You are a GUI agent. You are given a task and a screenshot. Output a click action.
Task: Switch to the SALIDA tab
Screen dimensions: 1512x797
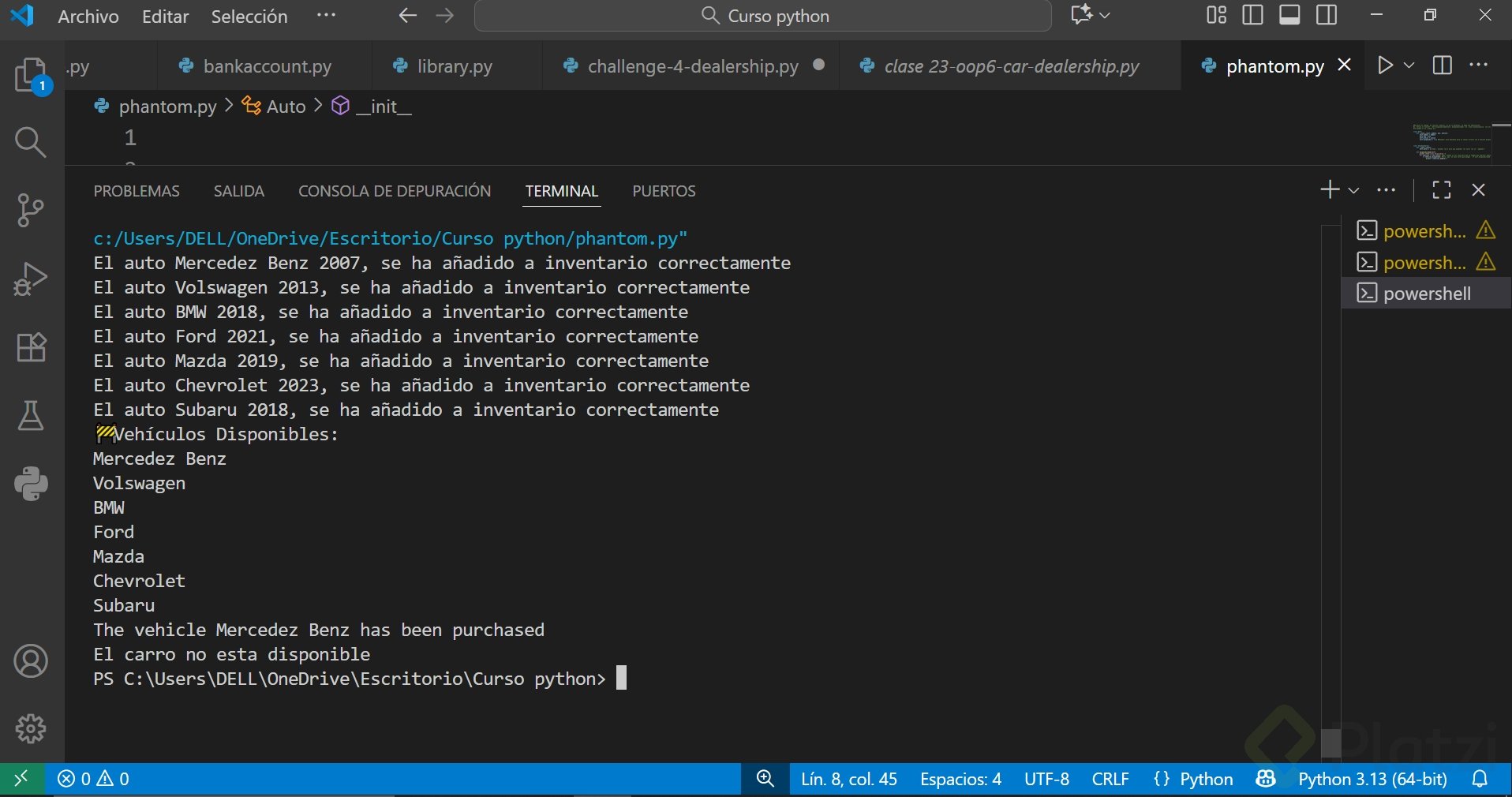click(239, 191)
